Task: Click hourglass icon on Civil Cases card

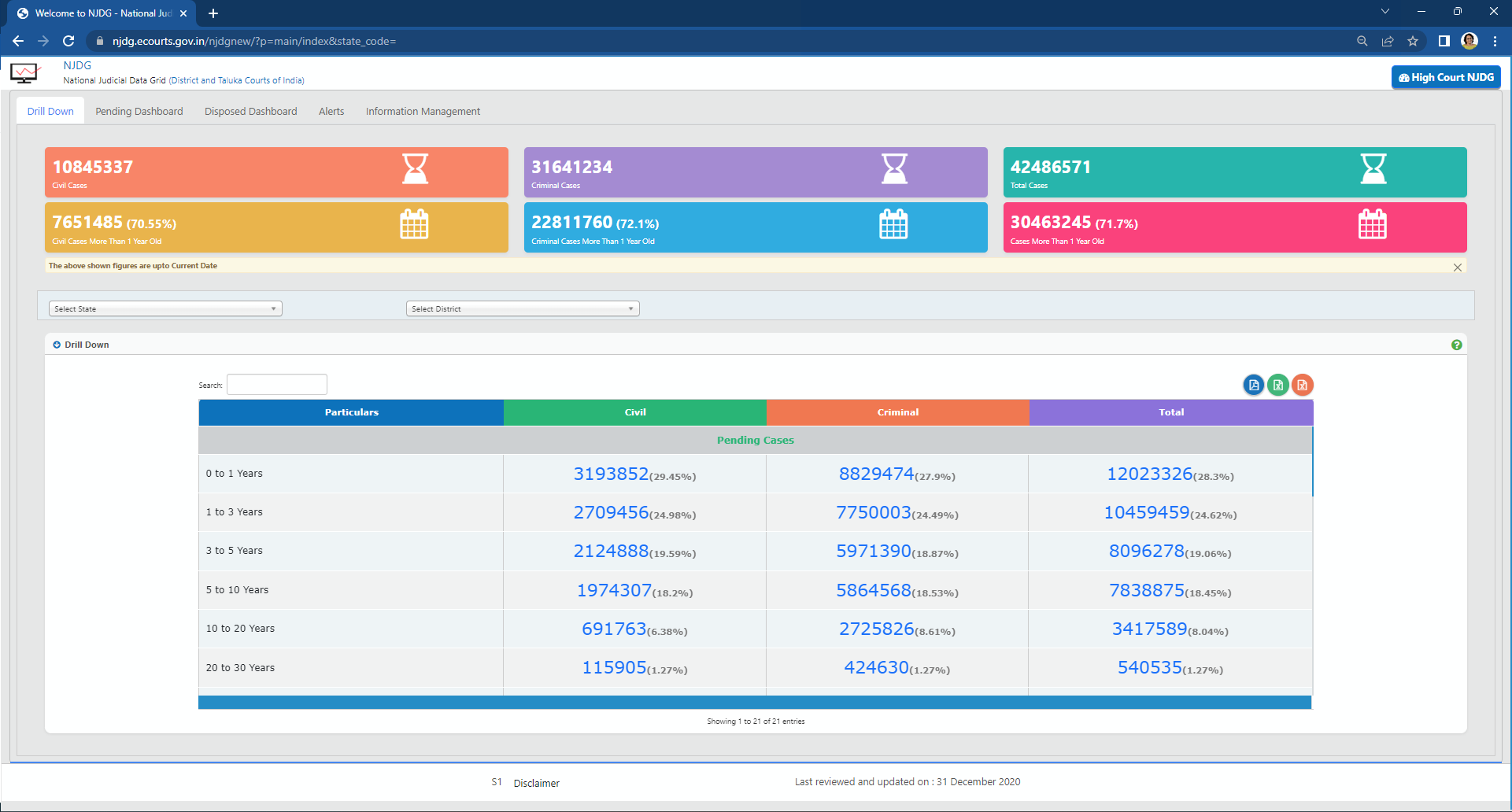Action: click(x=415, y=168)
